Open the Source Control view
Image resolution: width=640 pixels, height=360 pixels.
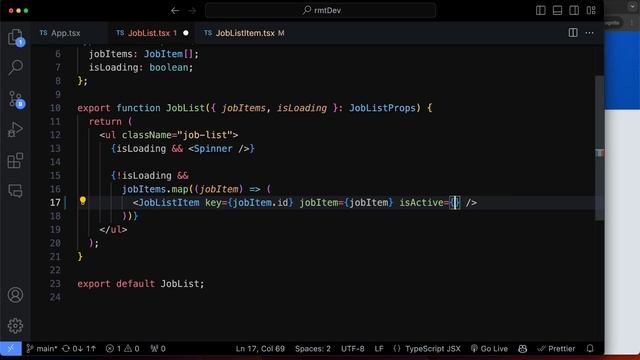tap(16, 99)
